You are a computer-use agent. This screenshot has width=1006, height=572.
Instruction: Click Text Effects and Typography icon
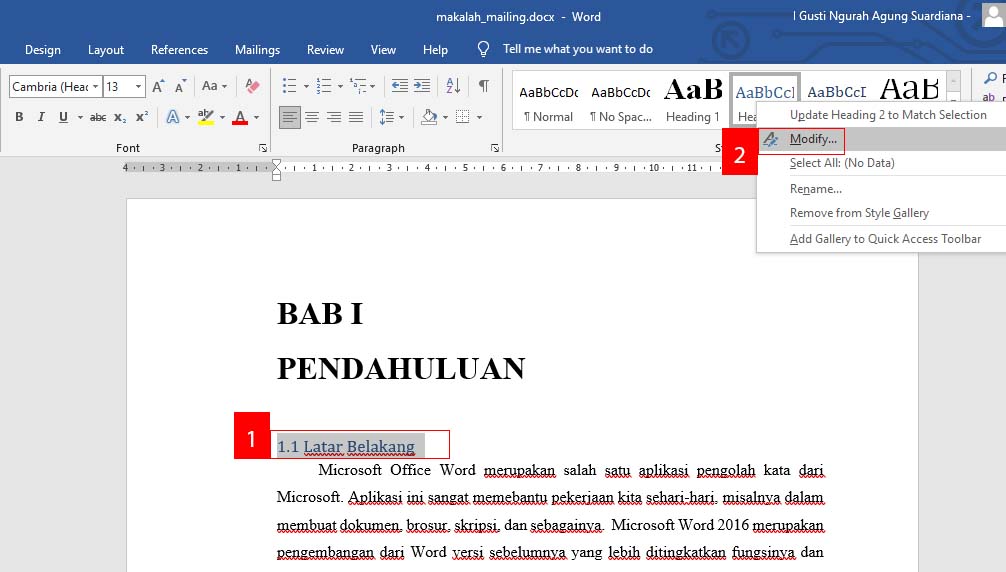[x=173, y=117]
